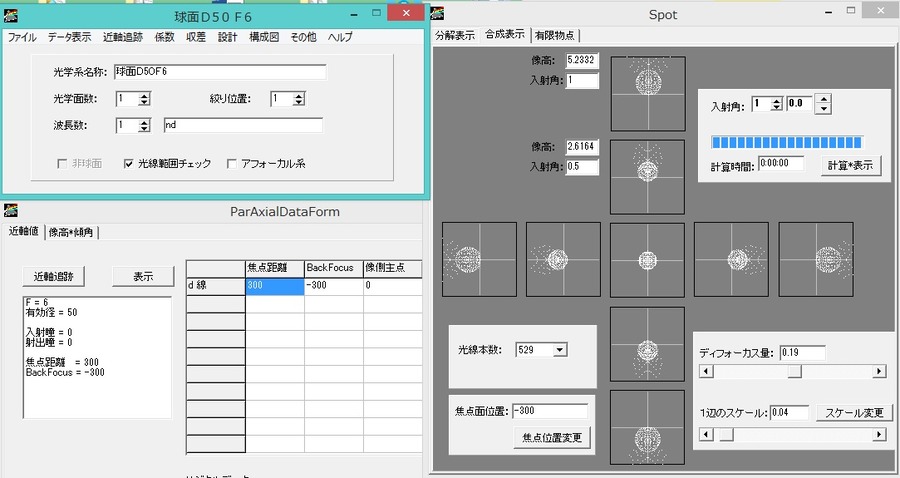
Task: Click the center spot diagram thumbnail
Action: tap(647, 260)
